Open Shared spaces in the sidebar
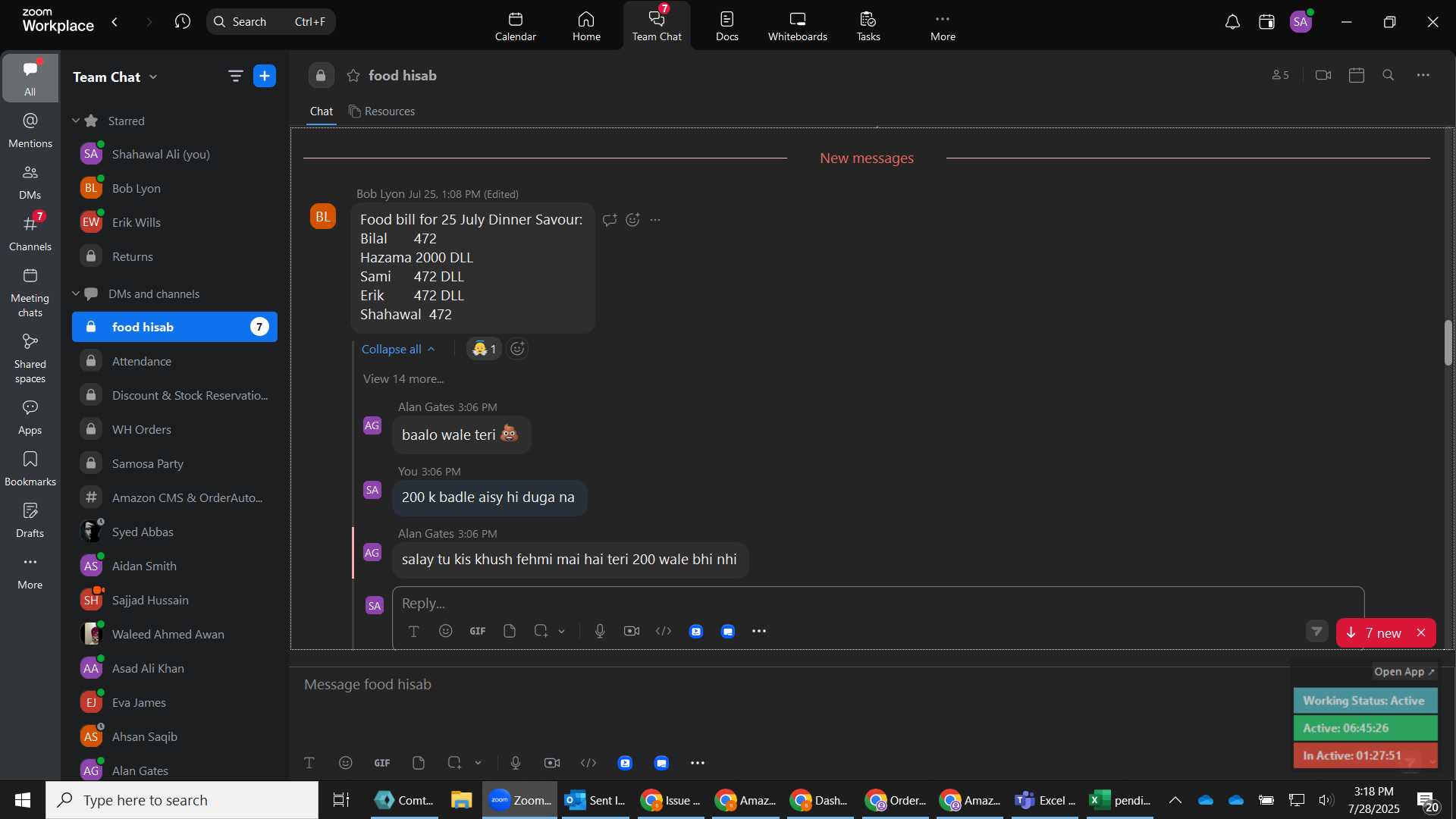 pyautogui.click(x=30, y=359)
